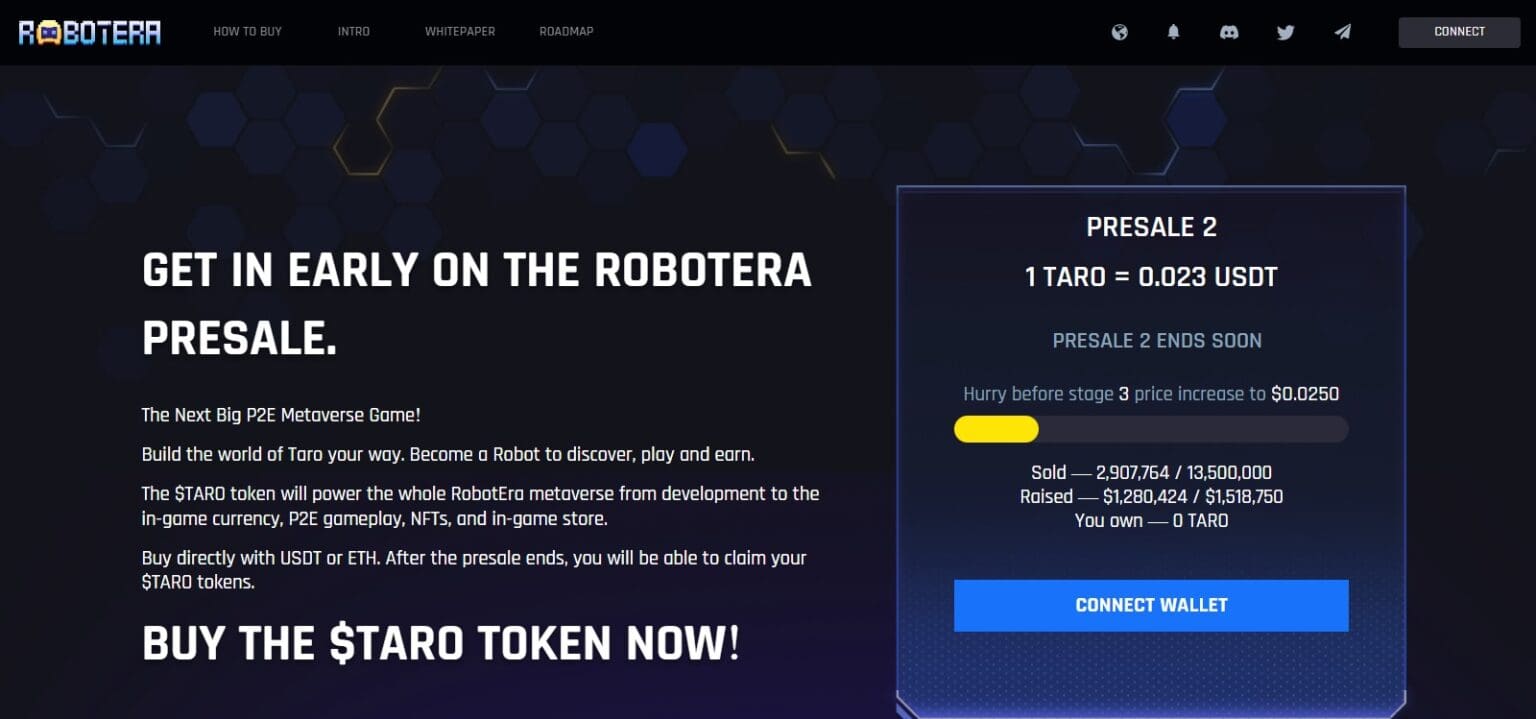This screenshot has height=719, width=1536.
Task: Navigate to the Roadmap section
Action: coord(566,32)
